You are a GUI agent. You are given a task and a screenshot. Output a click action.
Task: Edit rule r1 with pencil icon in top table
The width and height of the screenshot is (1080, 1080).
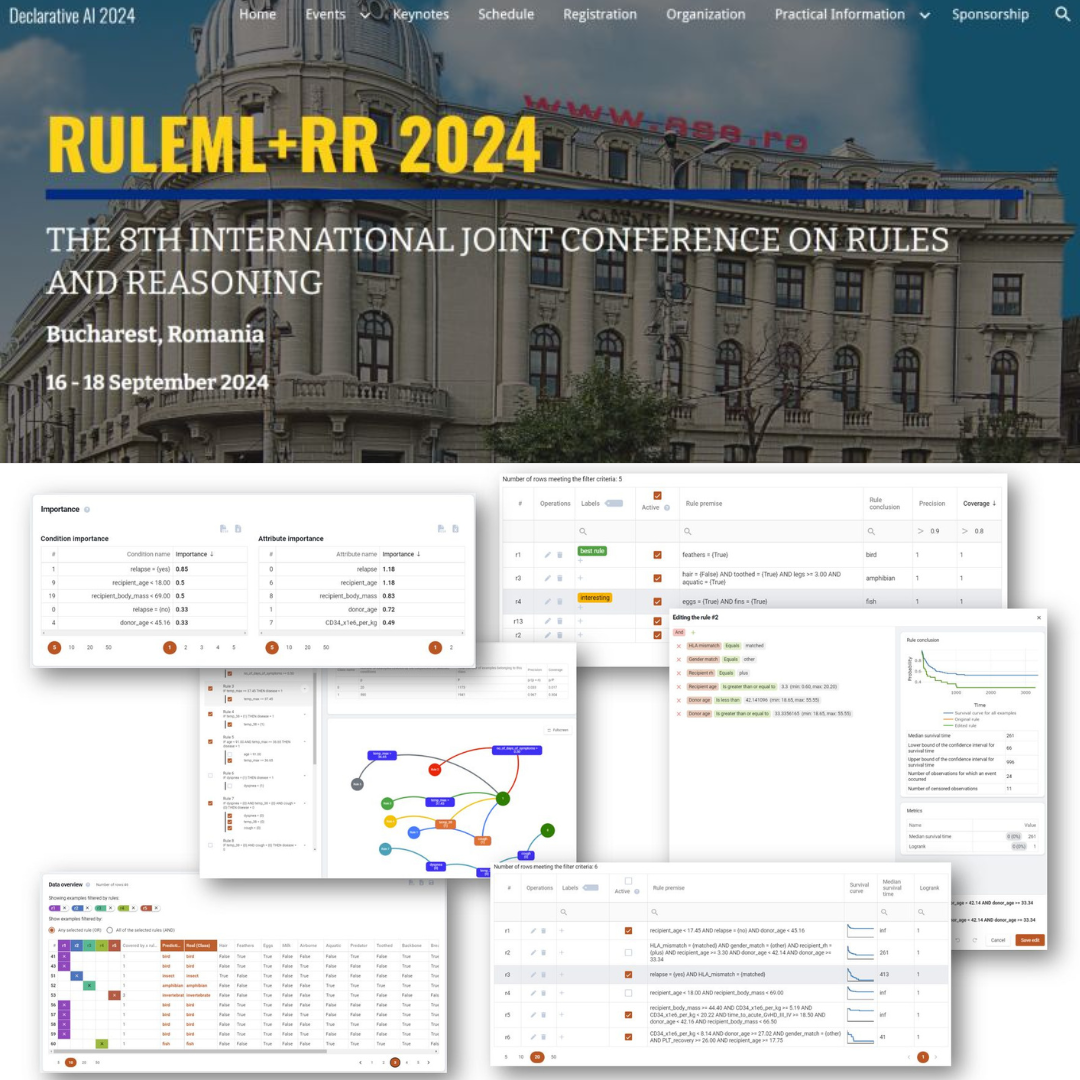tap(548, 554)
